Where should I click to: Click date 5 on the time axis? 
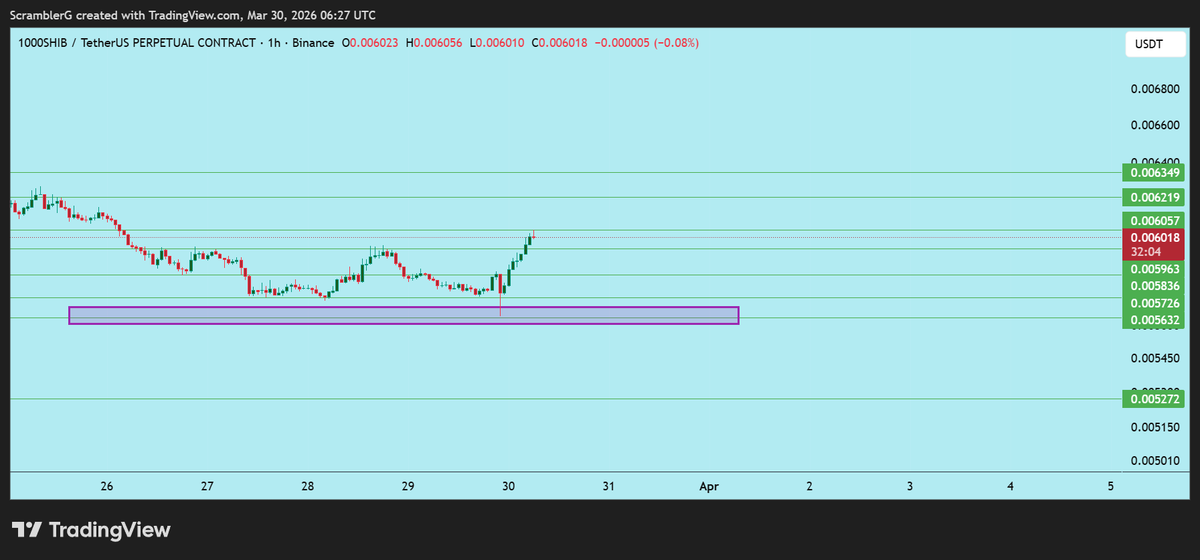(1111, 486)
